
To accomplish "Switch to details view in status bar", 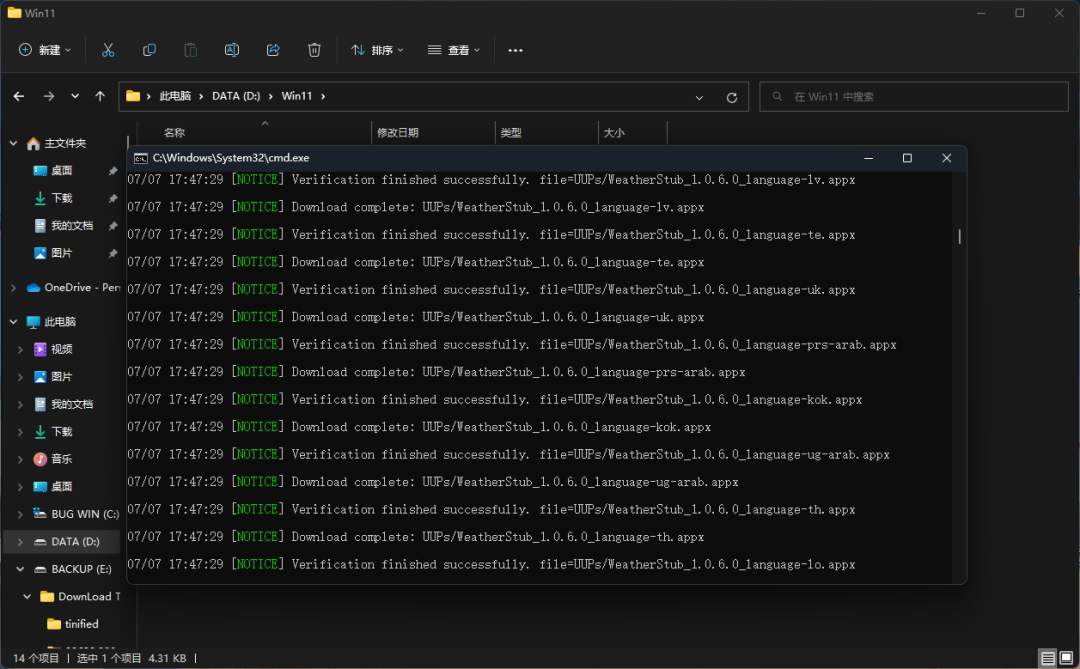I will pyautogui.click(x=1047, y=658).
